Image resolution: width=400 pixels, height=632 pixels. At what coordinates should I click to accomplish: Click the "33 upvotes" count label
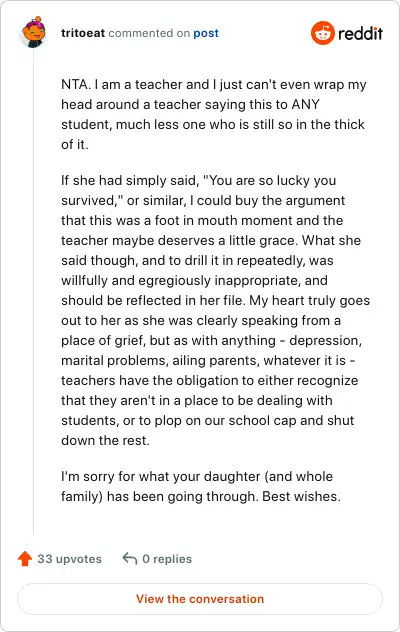pyautogui.click(x=69, y=559)
